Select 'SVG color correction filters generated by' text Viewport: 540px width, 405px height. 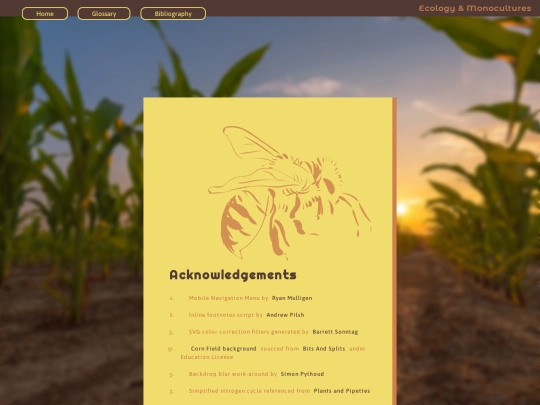pyautogui.click(x=249, y=332)
